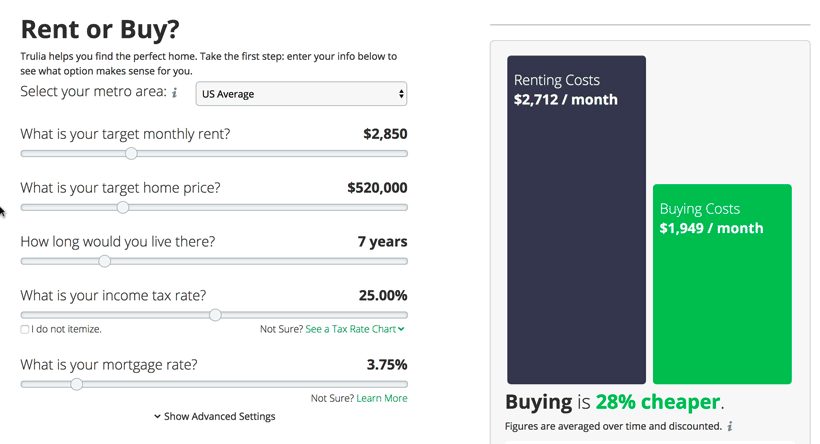Open the mortgage rate Learn More link

tap(382, 399)
